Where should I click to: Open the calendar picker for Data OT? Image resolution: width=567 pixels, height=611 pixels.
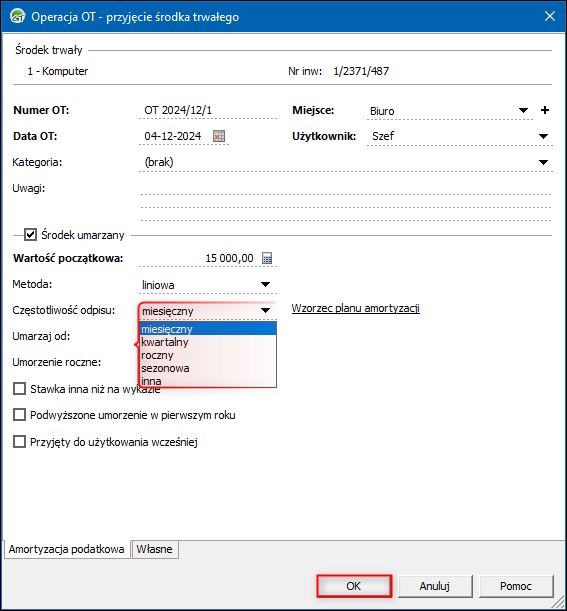pyautogui.click(x=219, y=136)
